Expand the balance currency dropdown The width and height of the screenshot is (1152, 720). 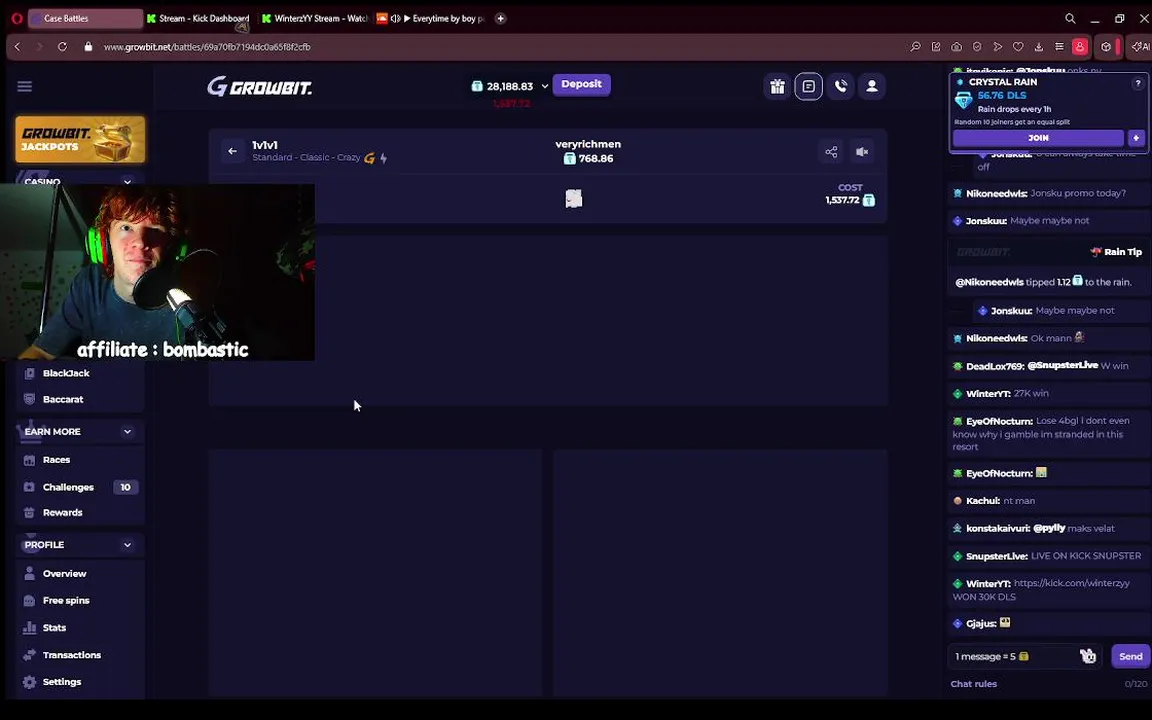pos(544,86)
